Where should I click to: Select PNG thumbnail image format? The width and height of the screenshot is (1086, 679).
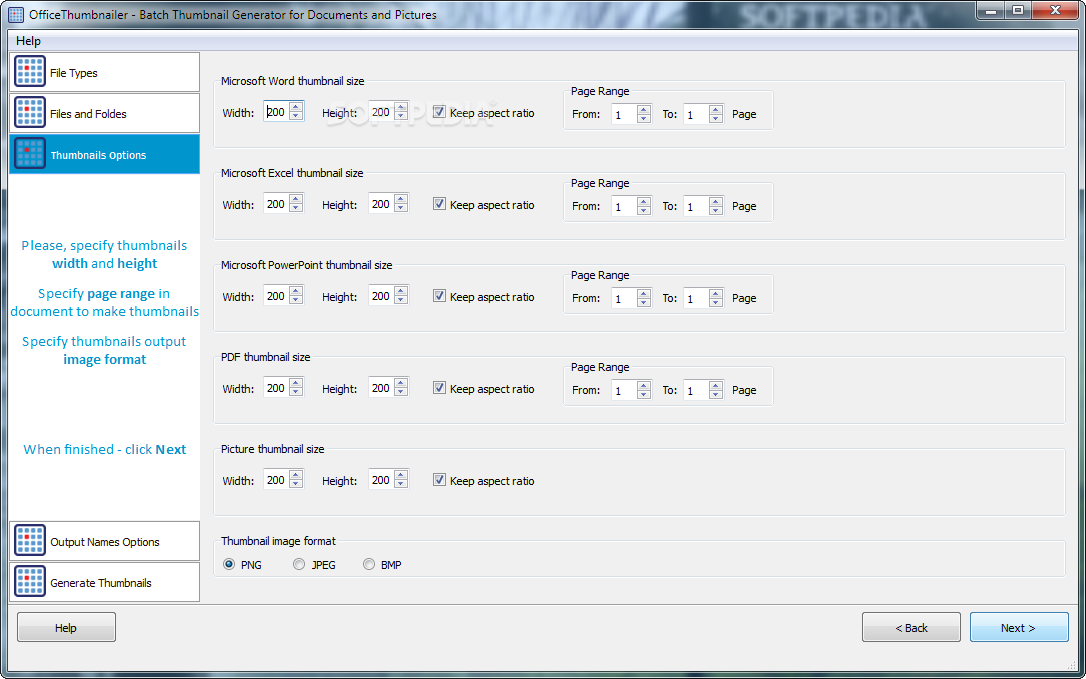[x=229, y=564]
